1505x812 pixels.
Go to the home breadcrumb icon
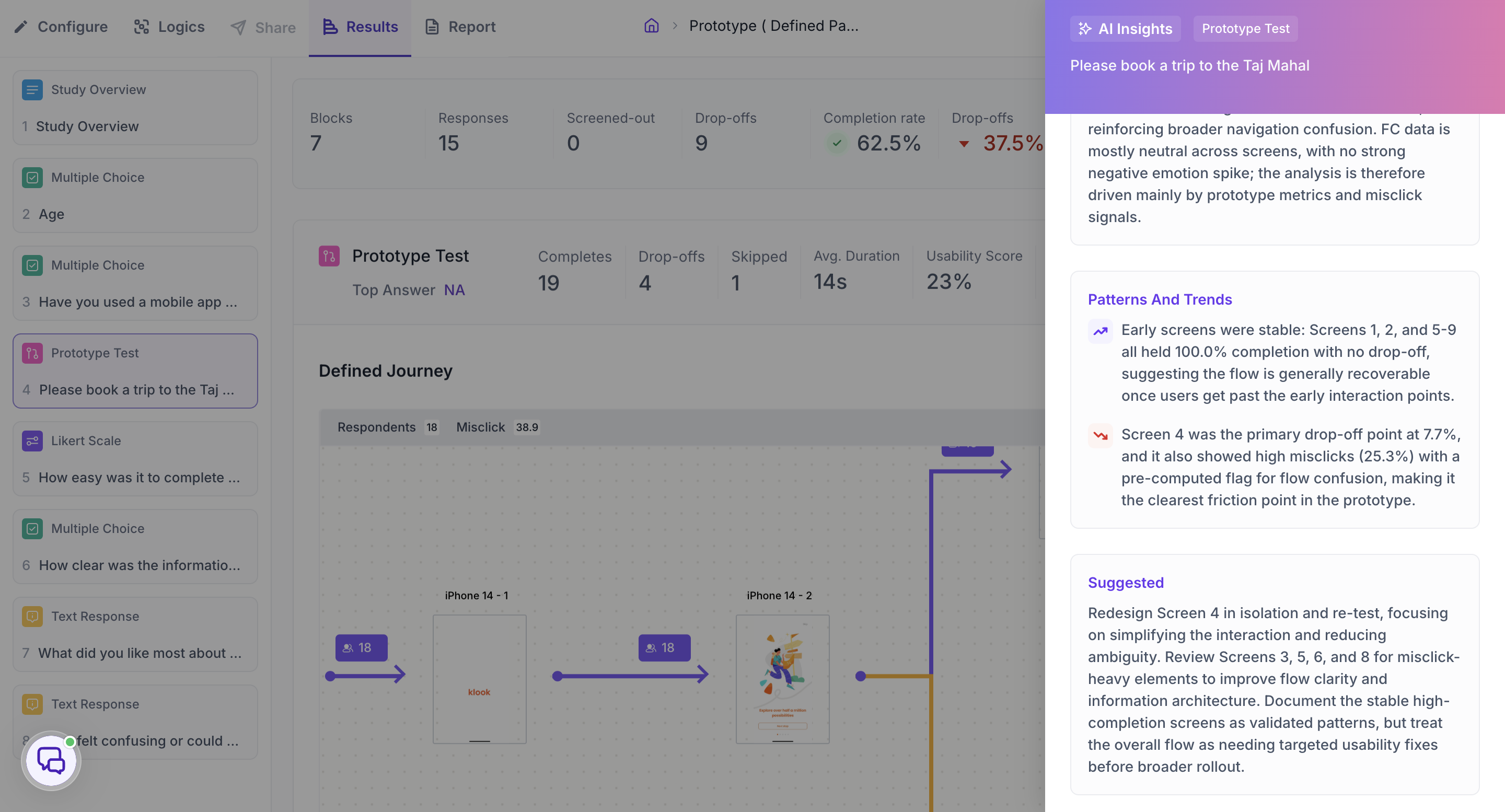point(652,26)
